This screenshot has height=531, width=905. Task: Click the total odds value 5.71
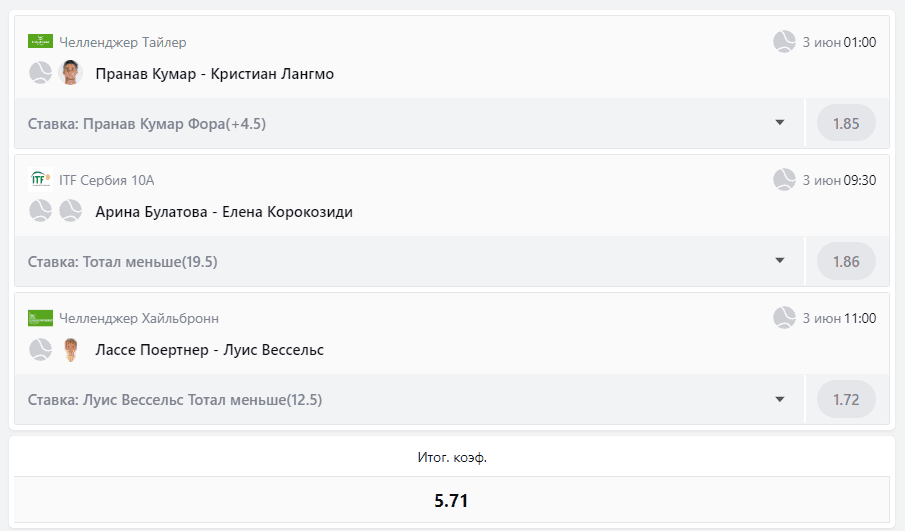(x=452, y=501)
